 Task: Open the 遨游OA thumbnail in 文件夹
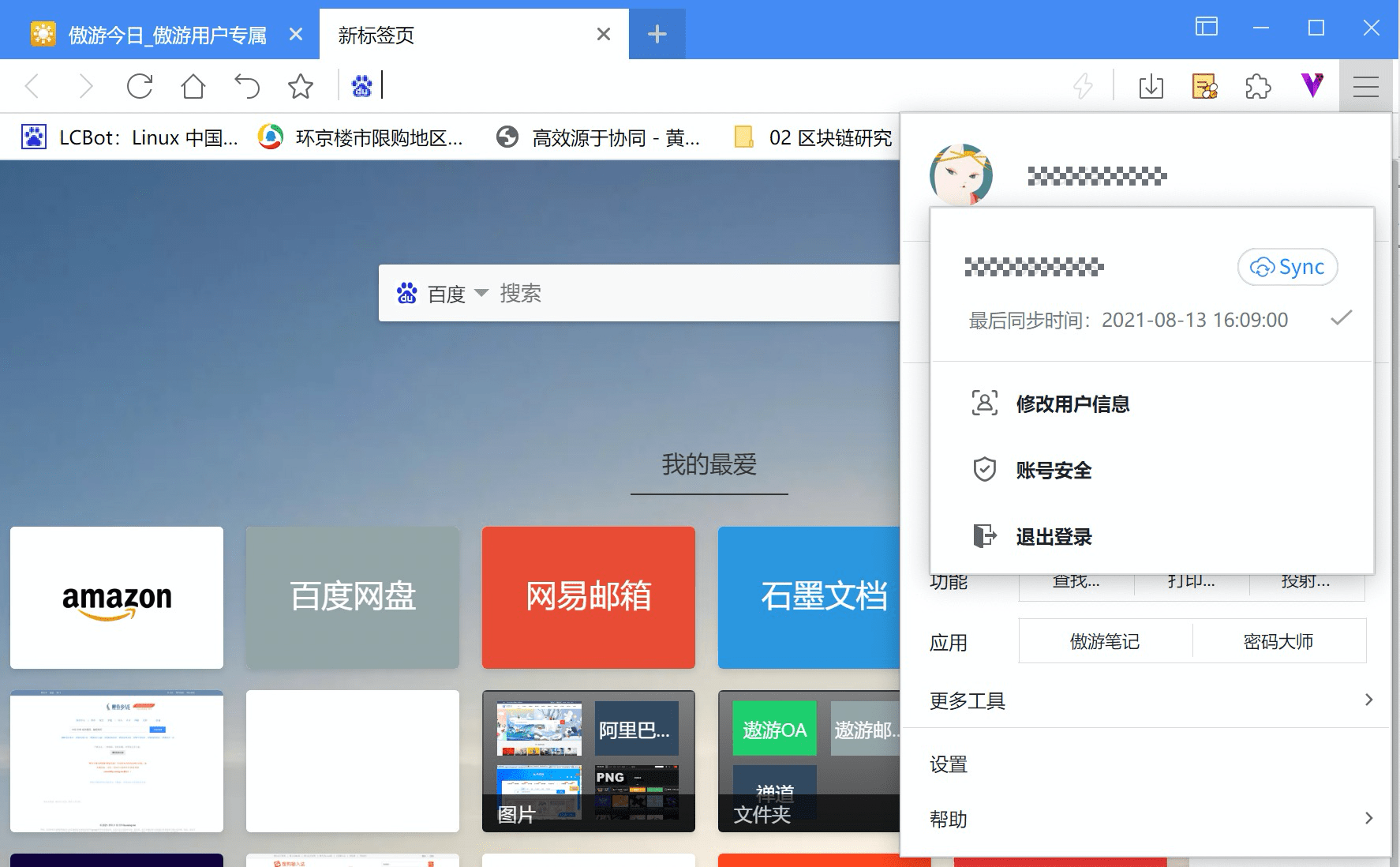tap(774, 728)
